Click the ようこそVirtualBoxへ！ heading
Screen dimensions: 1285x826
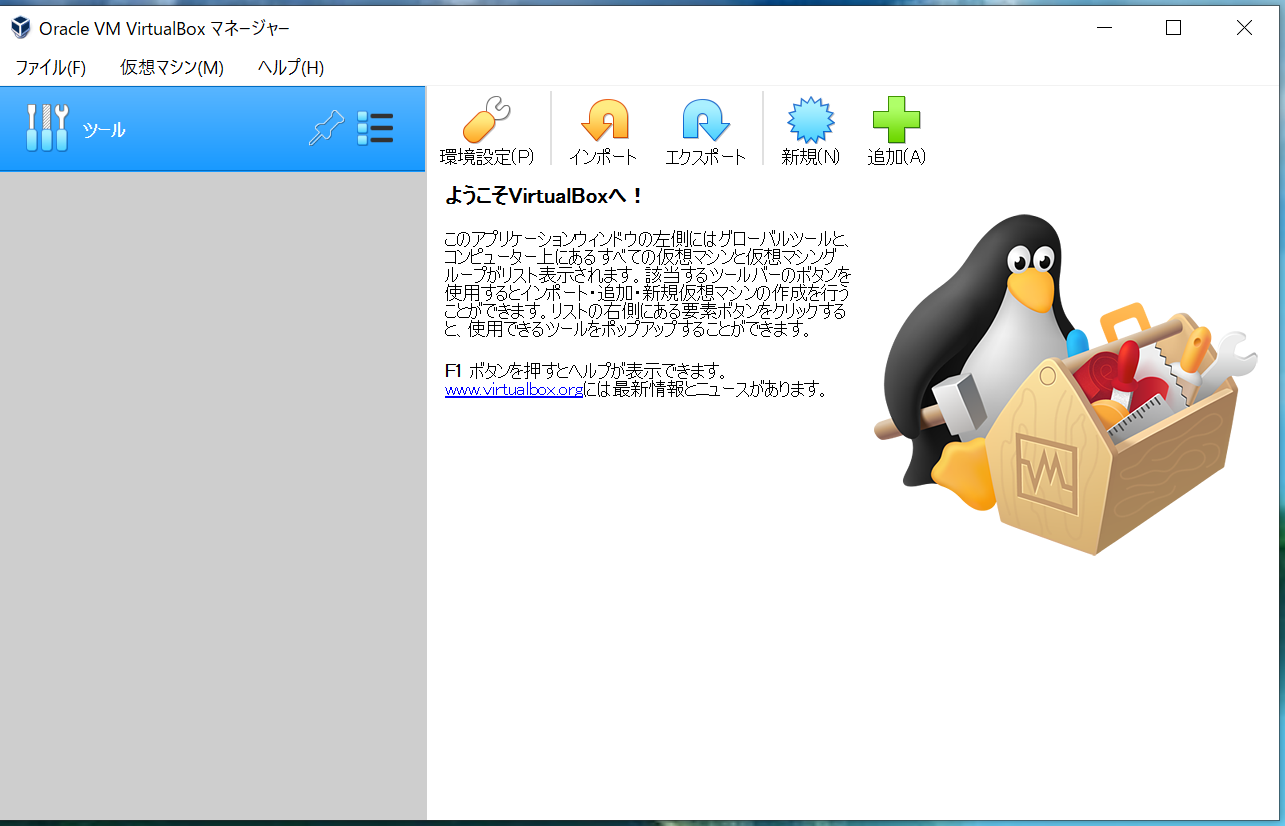pos(544,196)
